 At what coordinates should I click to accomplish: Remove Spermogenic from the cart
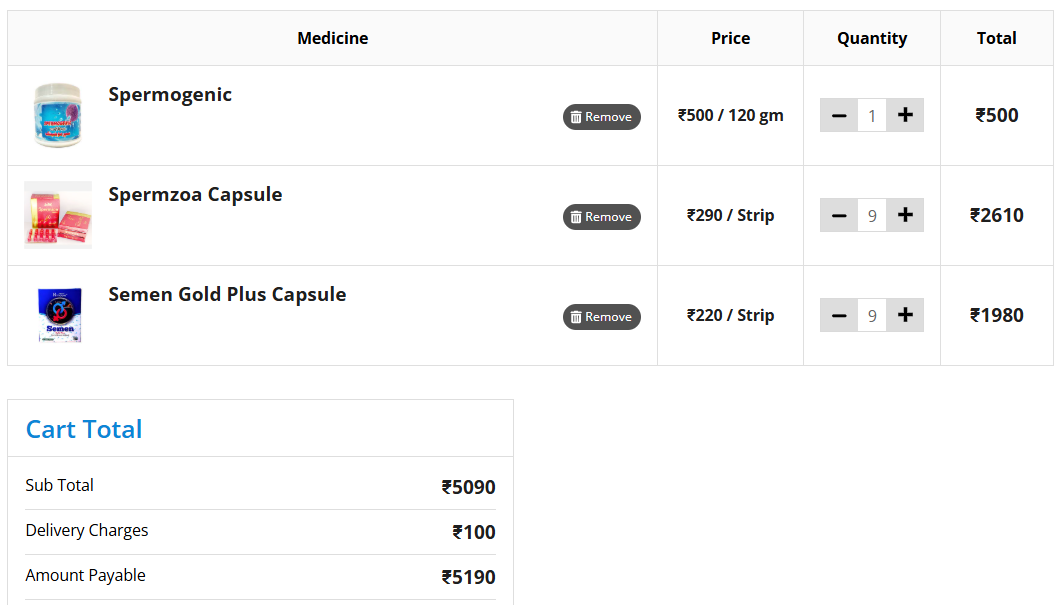pyautogui.click(x=601, y=117)
